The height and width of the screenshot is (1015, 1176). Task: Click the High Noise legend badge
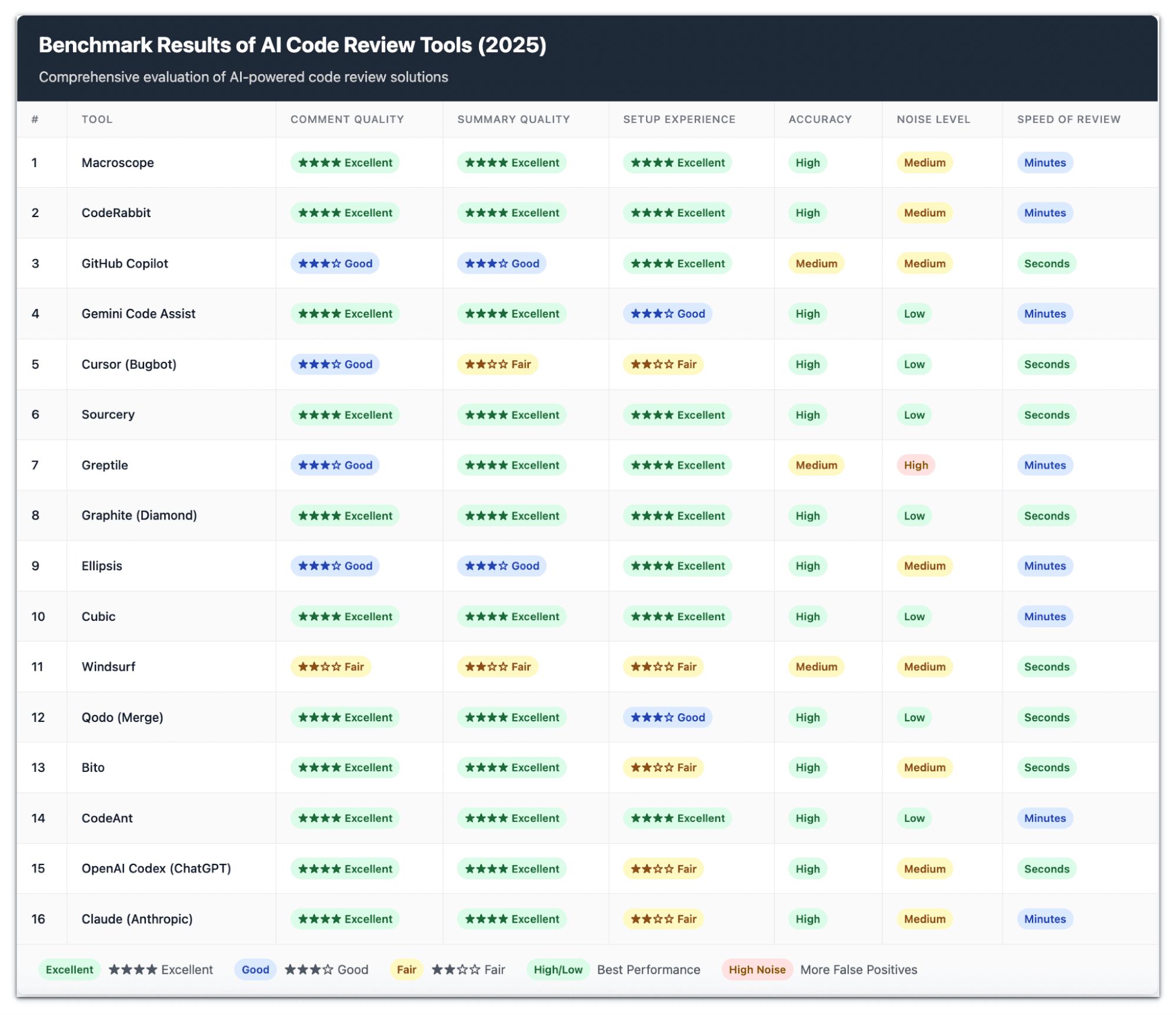pos(757,970)
